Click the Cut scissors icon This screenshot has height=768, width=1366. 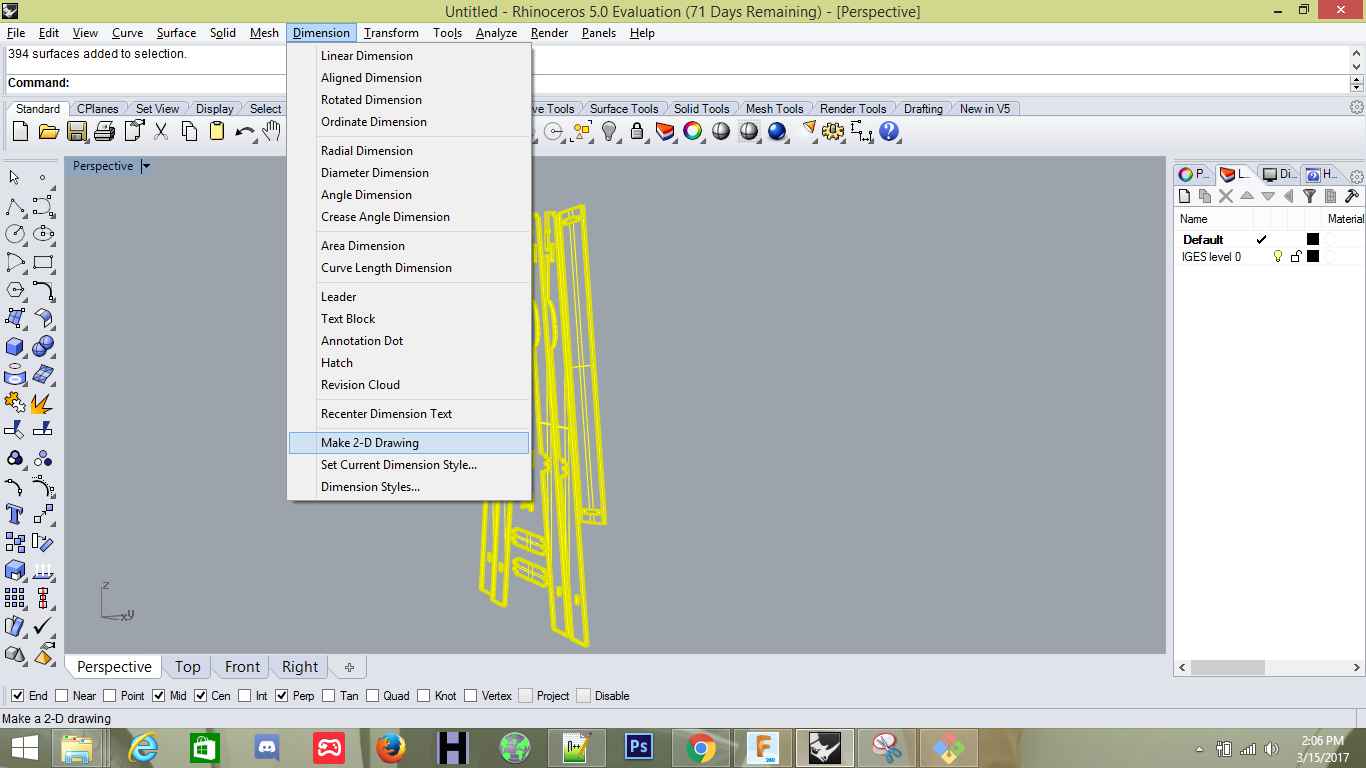160,131
